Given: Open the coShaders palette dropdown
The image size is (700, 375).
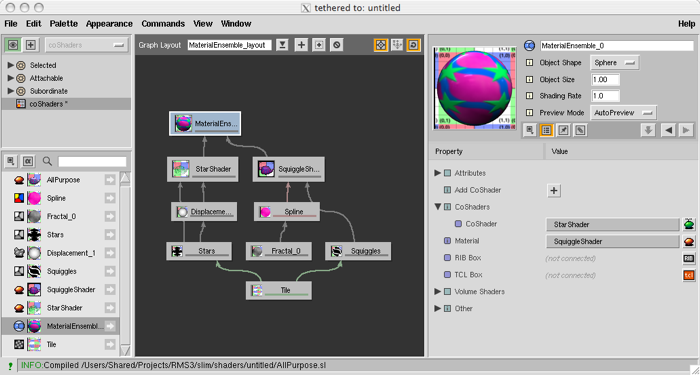Looking at the screenshot, I should (x=87, y=45).
